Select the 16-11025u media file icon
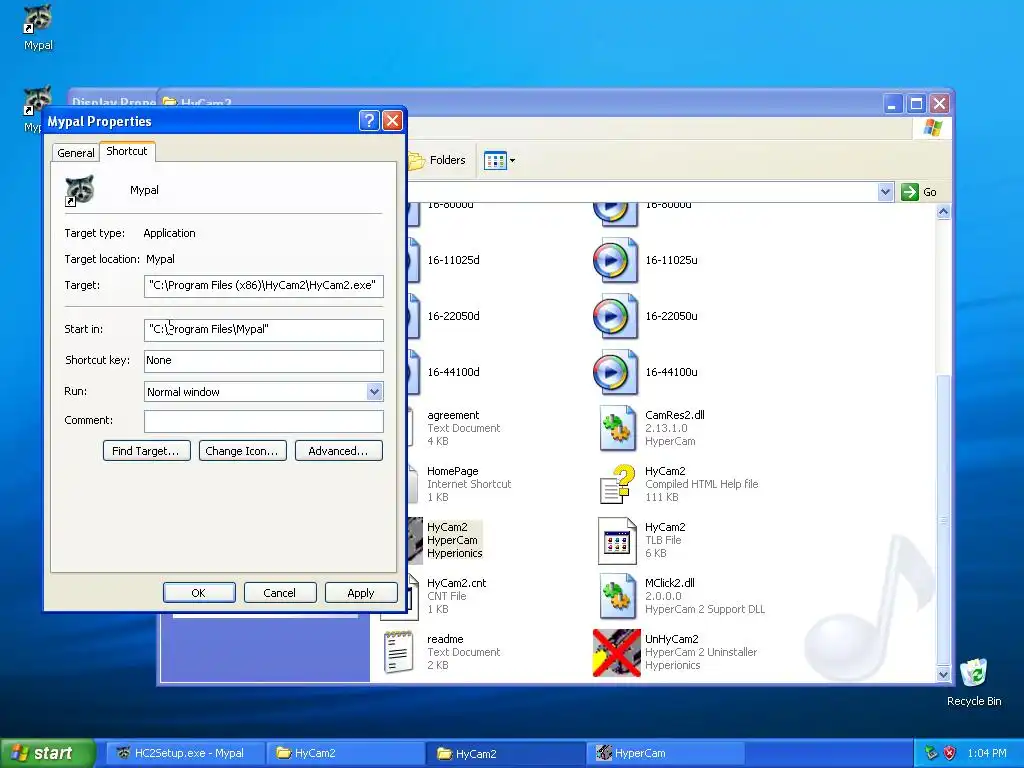The width and height of the screenshot is (1024, 768). [615, 260]
